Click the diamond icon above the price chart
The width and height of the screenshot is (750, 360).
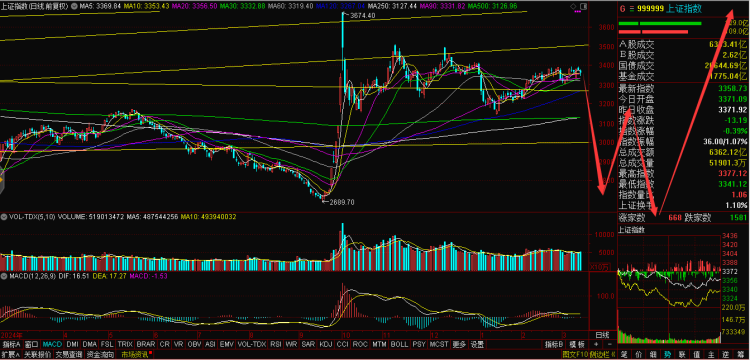[574, 6]
